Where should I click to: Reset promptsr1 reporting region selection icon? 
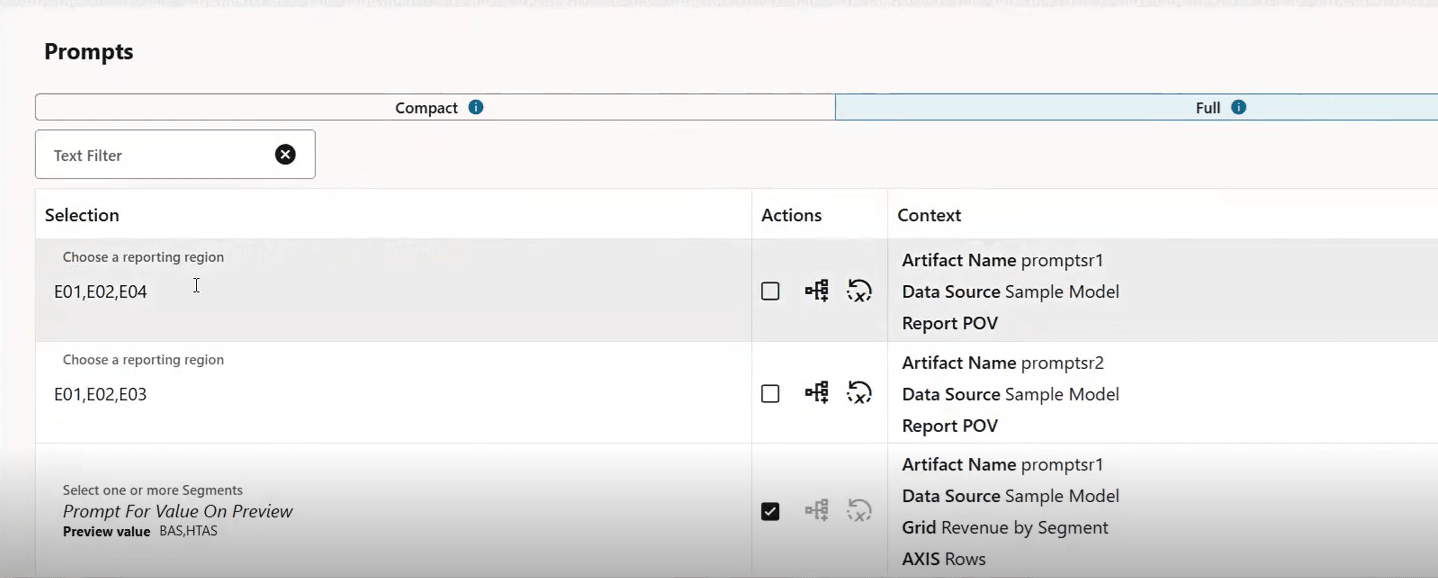pyautogui.click(x=859, y=291)
